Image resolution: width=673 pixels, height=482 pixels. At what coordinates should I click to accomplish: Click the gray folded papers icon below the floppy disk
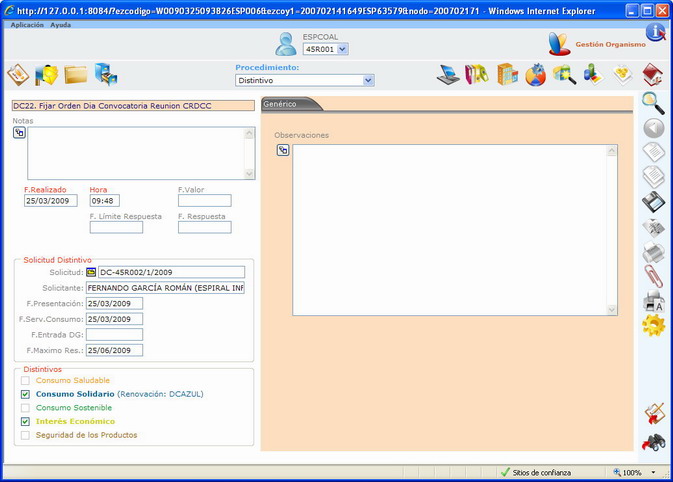pos(654,227)
